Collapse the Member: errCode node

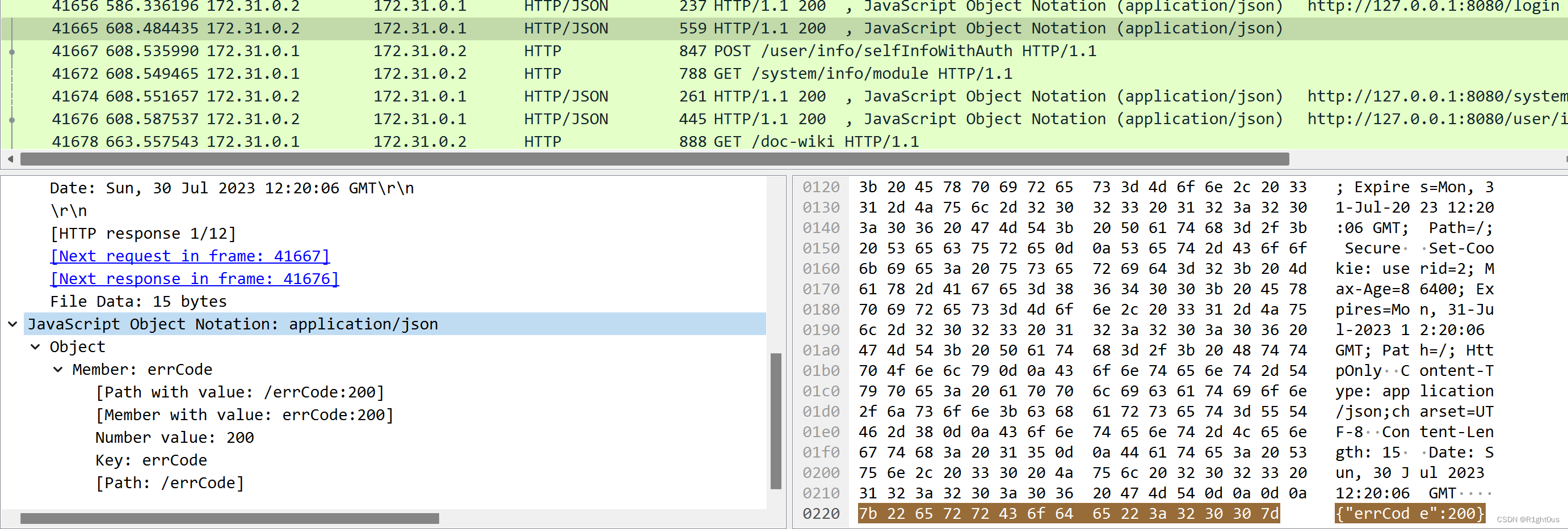tap(58, 369)
